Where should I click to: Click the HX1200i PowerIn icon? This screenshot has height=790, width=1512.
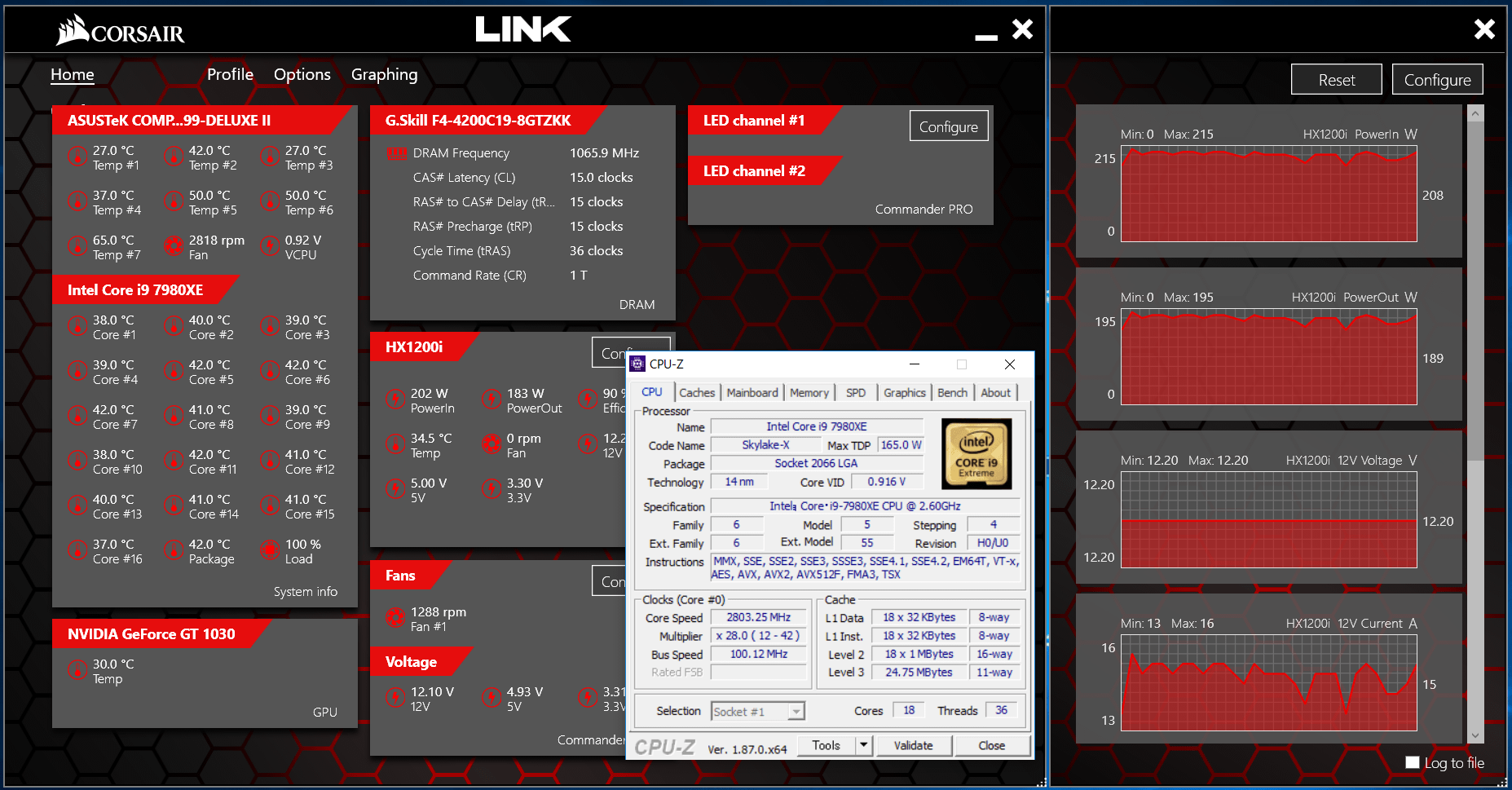395,399
